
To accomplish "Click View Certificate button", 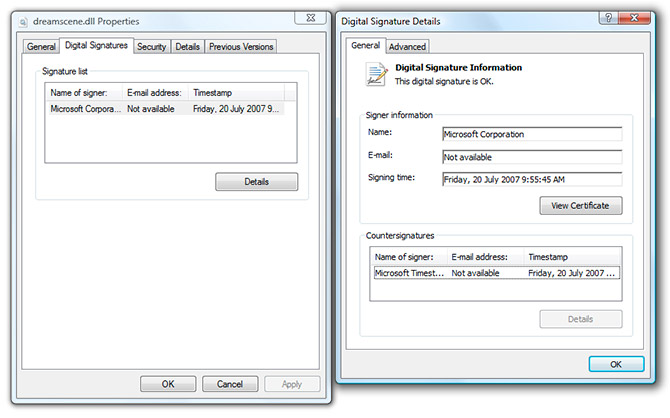I will [x=580, y=206].
